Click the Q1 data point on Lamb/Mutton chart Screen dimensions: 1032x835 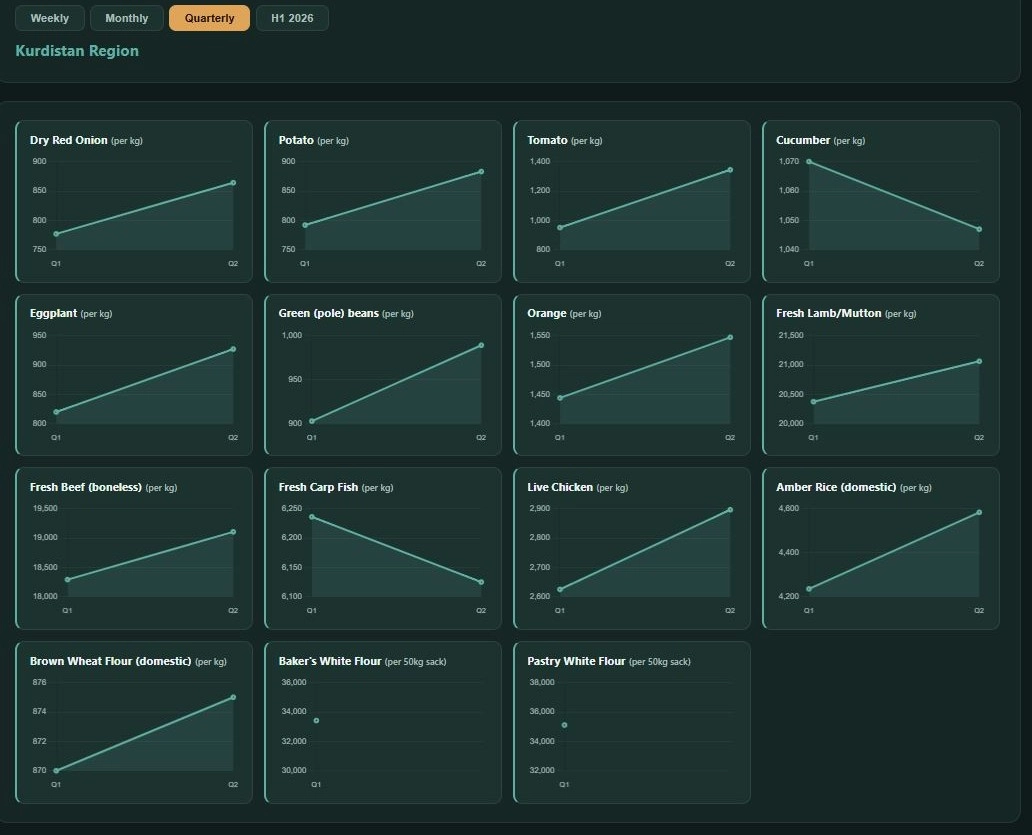click(813, 401)
